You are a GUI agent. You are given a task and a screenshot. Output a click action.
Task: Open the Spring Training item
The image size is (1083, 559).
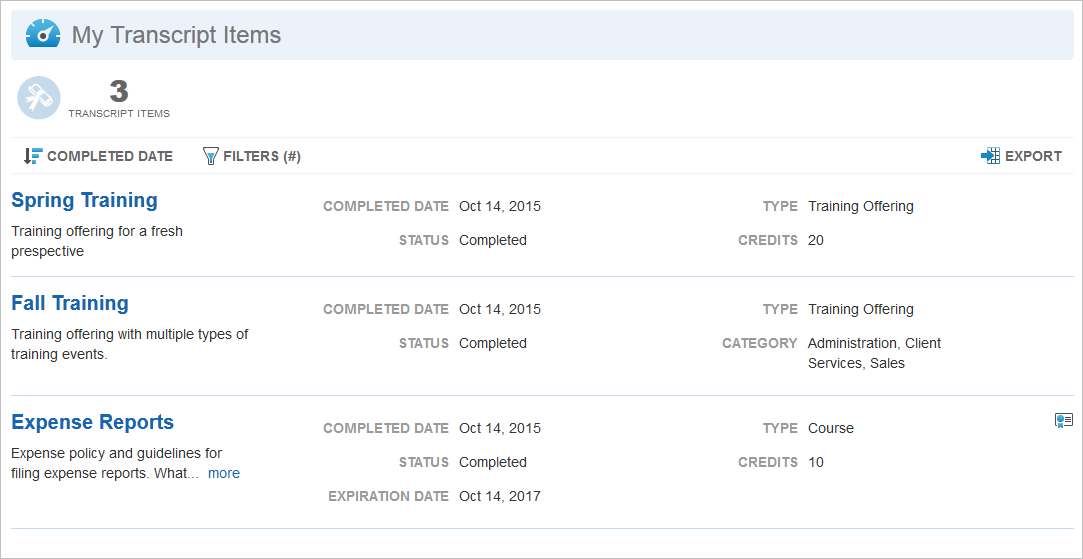tap(85, 200)
